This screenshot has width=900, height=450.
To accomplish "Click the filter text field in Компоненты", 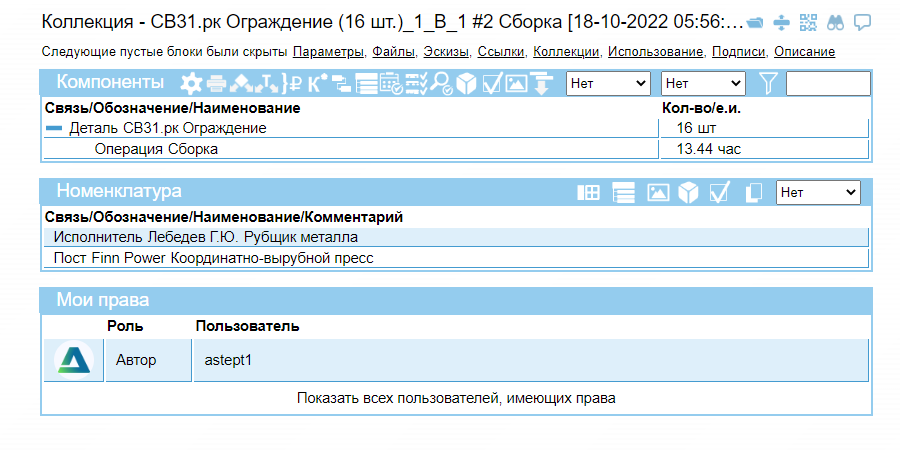I will pos(828,84).
